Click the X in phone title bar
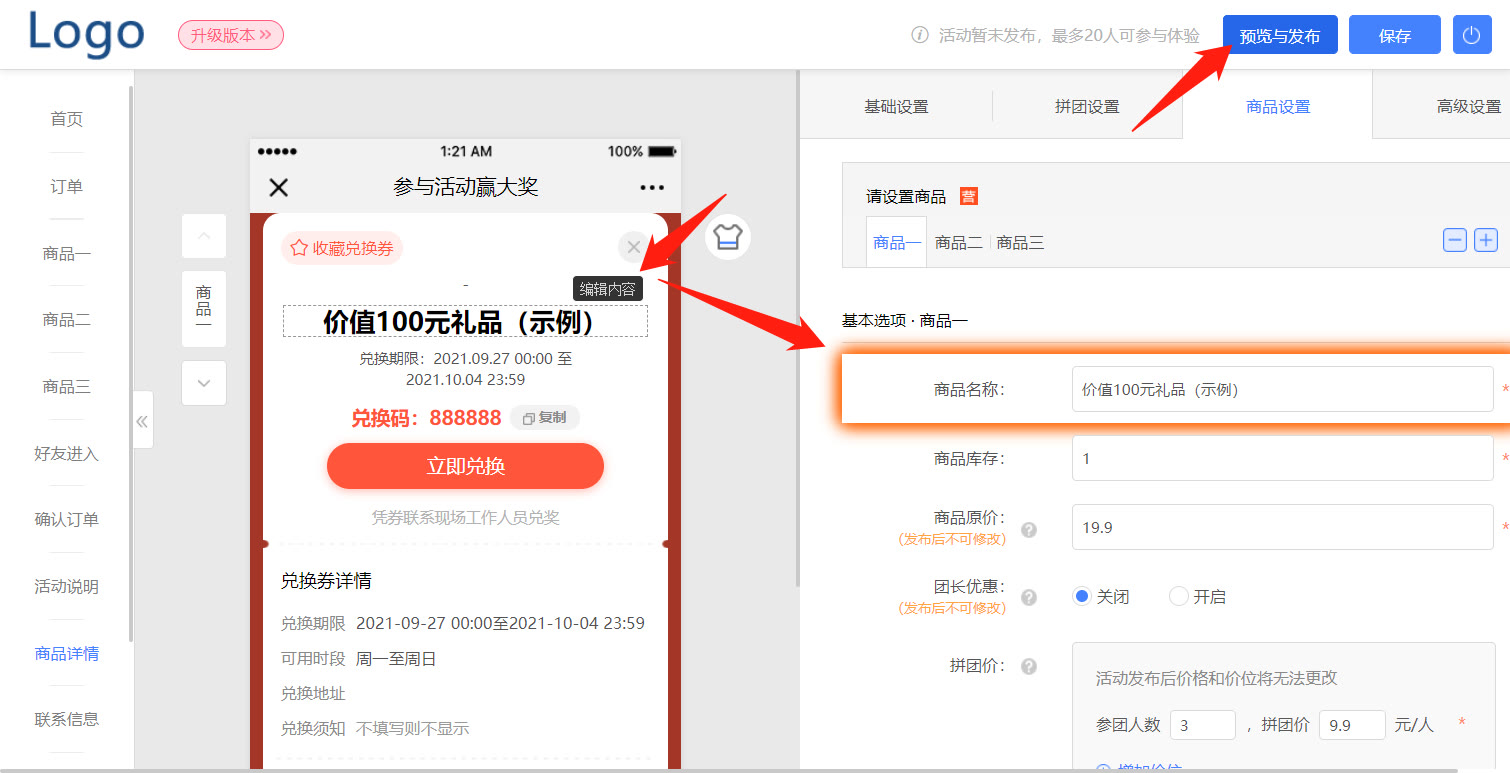This screenshot has width=1510, height=773. coord(279,187)
